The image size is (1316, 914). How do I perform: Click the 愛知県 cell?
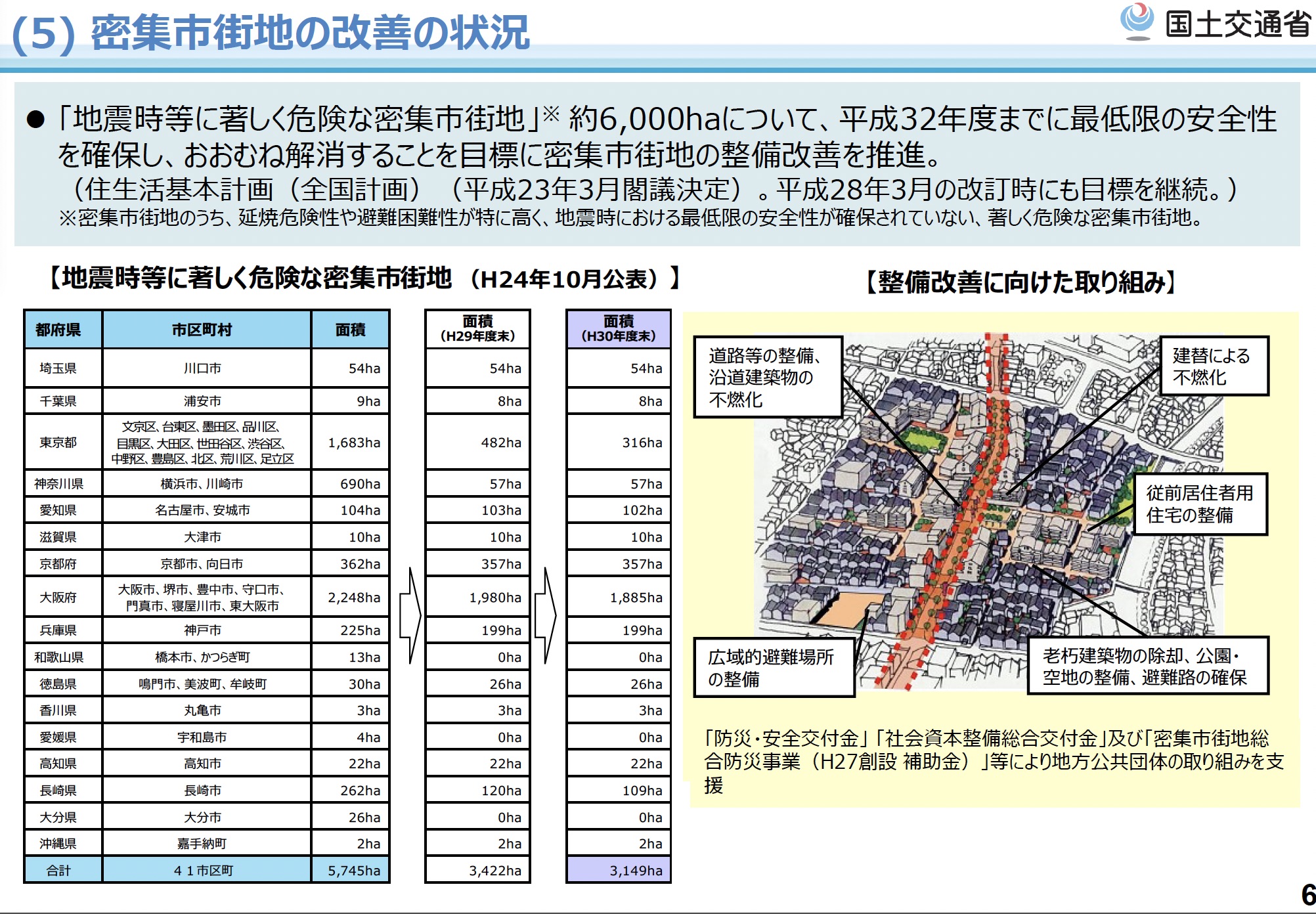point(63,510)
